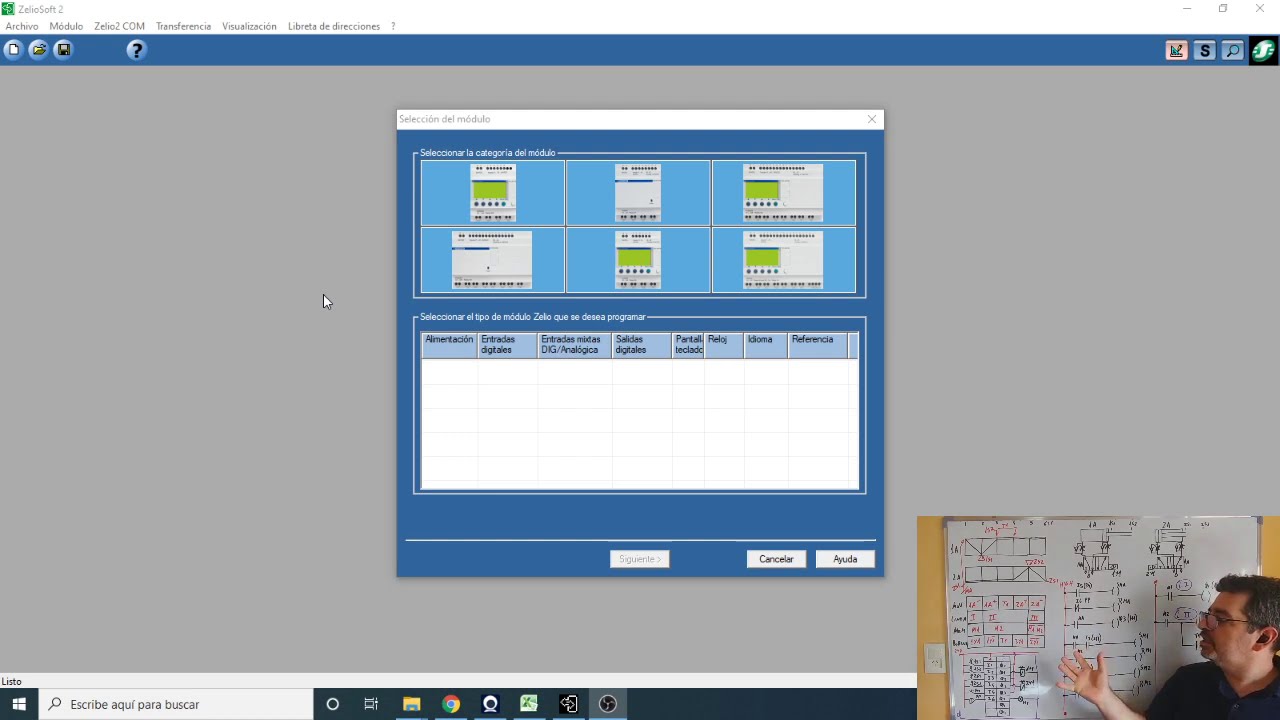1280x720 pixels.
Task: Open OBS Studio from the taskbar
Action: coord(608,704)
